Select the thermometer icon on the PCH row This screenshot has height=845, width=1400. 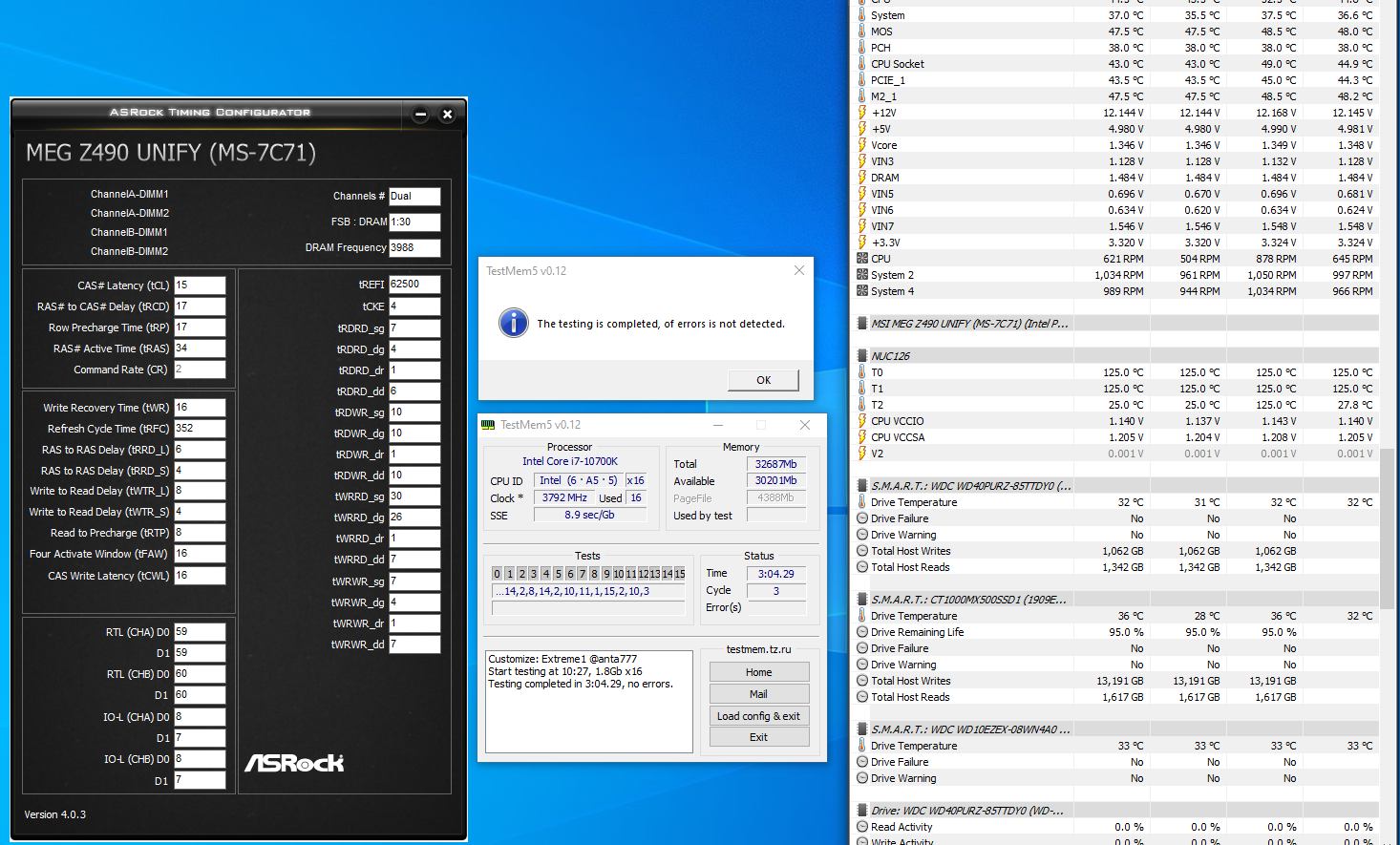tap(862, 48)
